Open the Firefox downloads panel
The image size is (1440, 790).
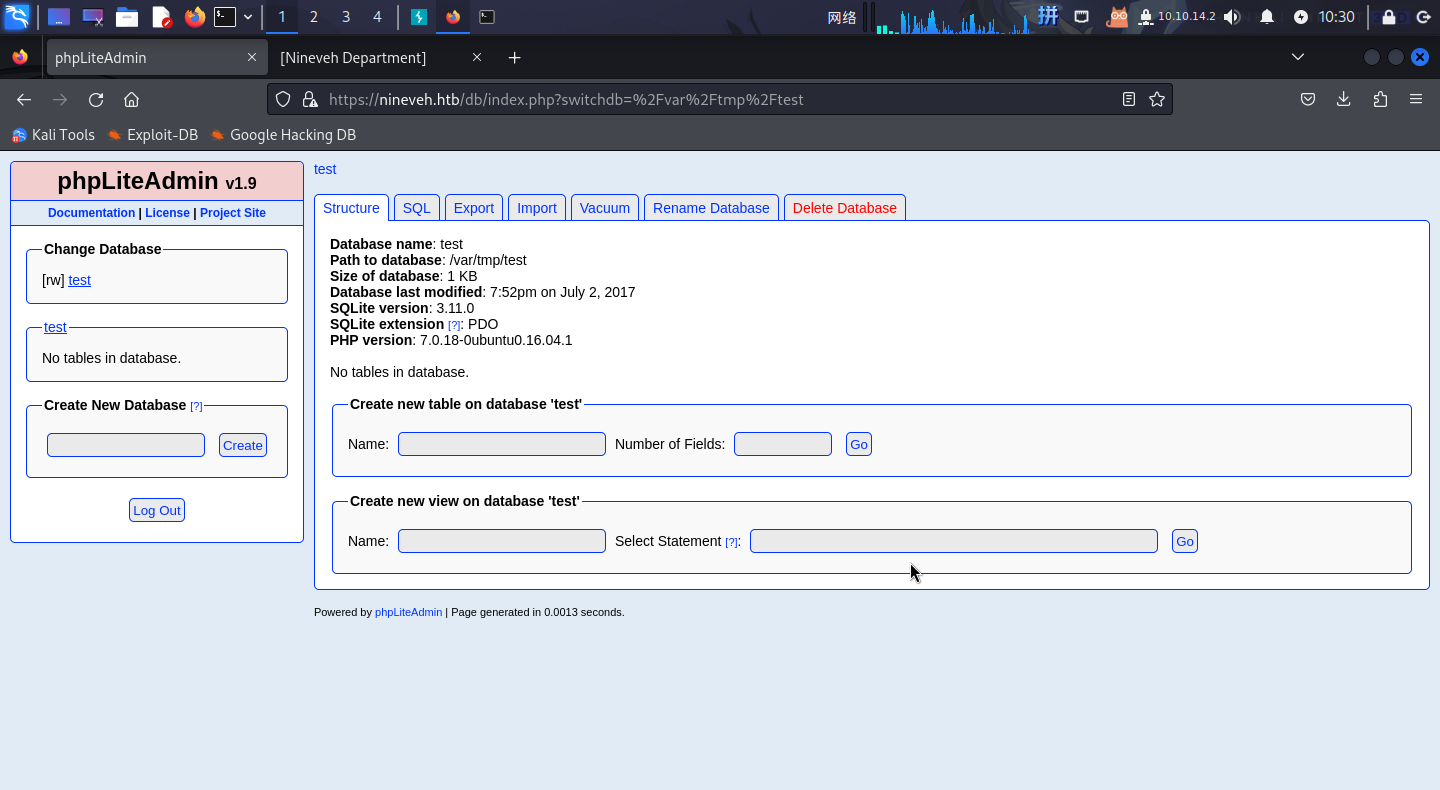click(1344, 99)
